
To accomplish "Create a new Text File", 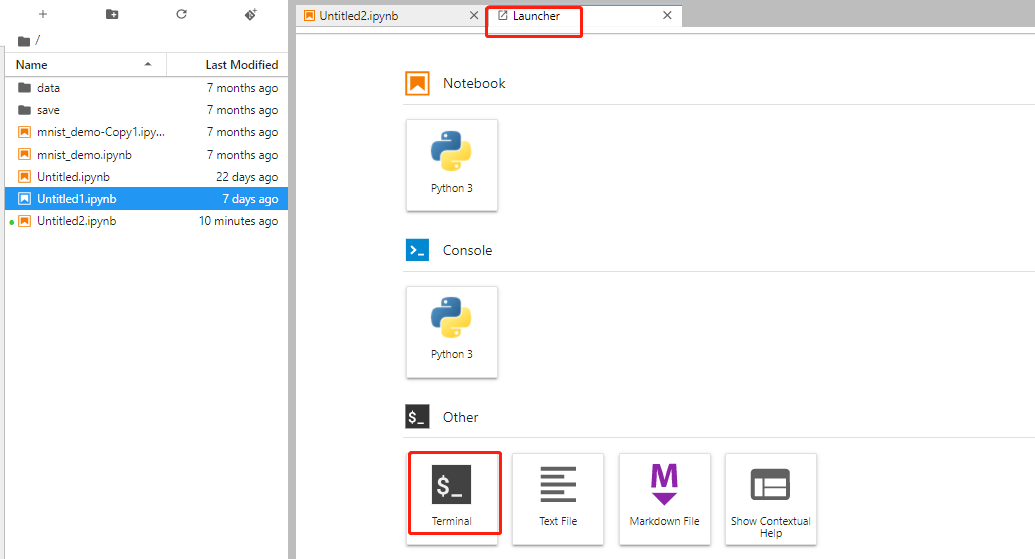I will click(558, 498).
